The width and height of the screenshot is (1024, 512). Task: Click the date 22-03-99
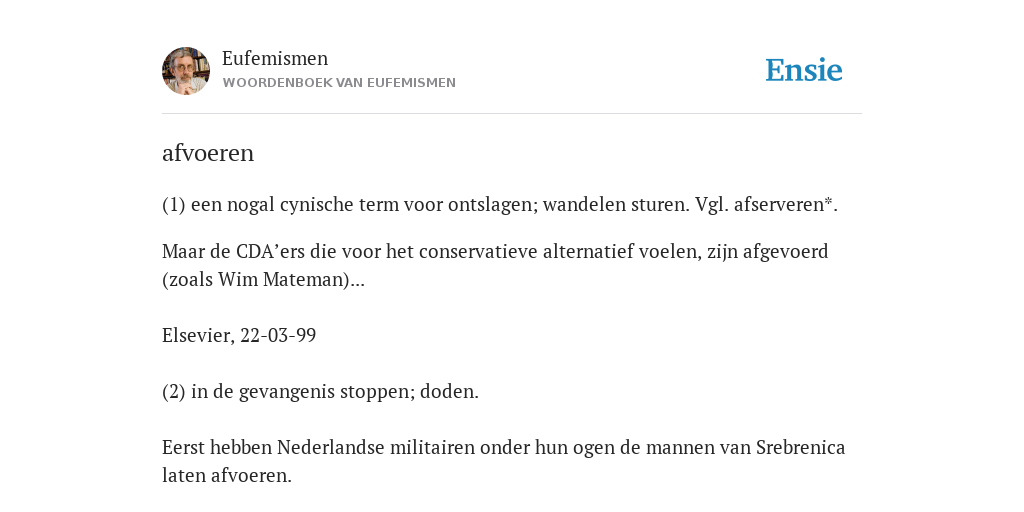(278, 336)
